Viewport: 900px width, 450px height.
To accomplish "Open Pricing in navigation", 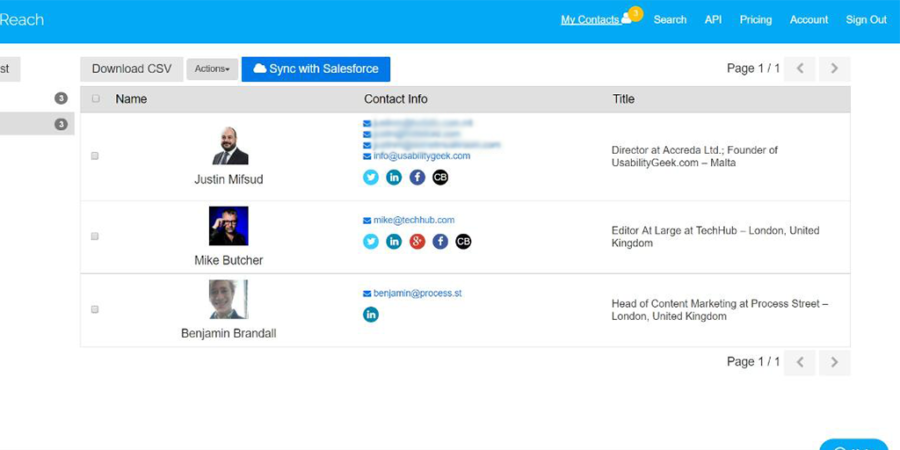I will (x=755, y=20).
